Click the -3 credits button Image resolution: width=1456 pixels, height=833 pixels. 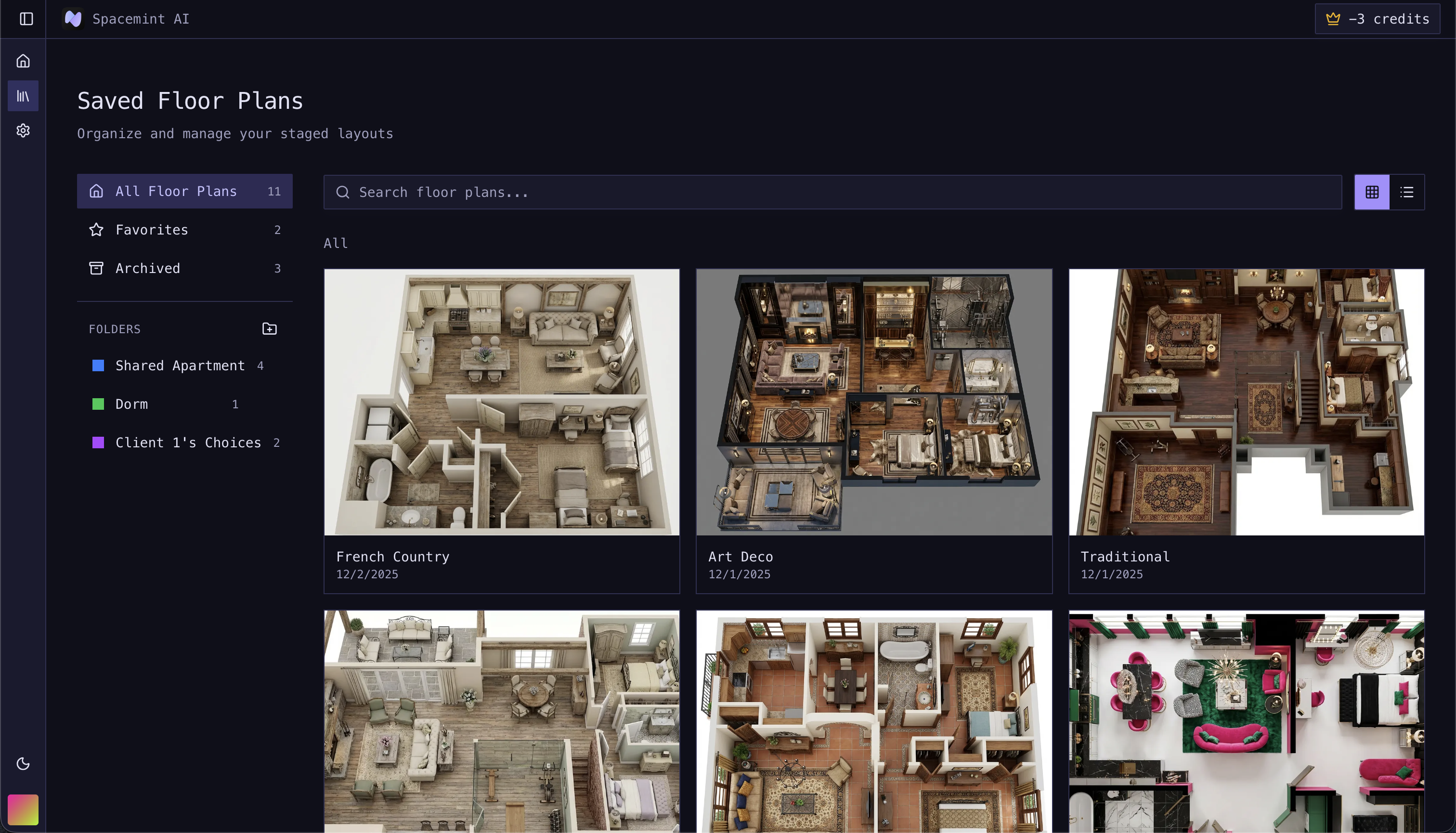[x=1377, y=18]
